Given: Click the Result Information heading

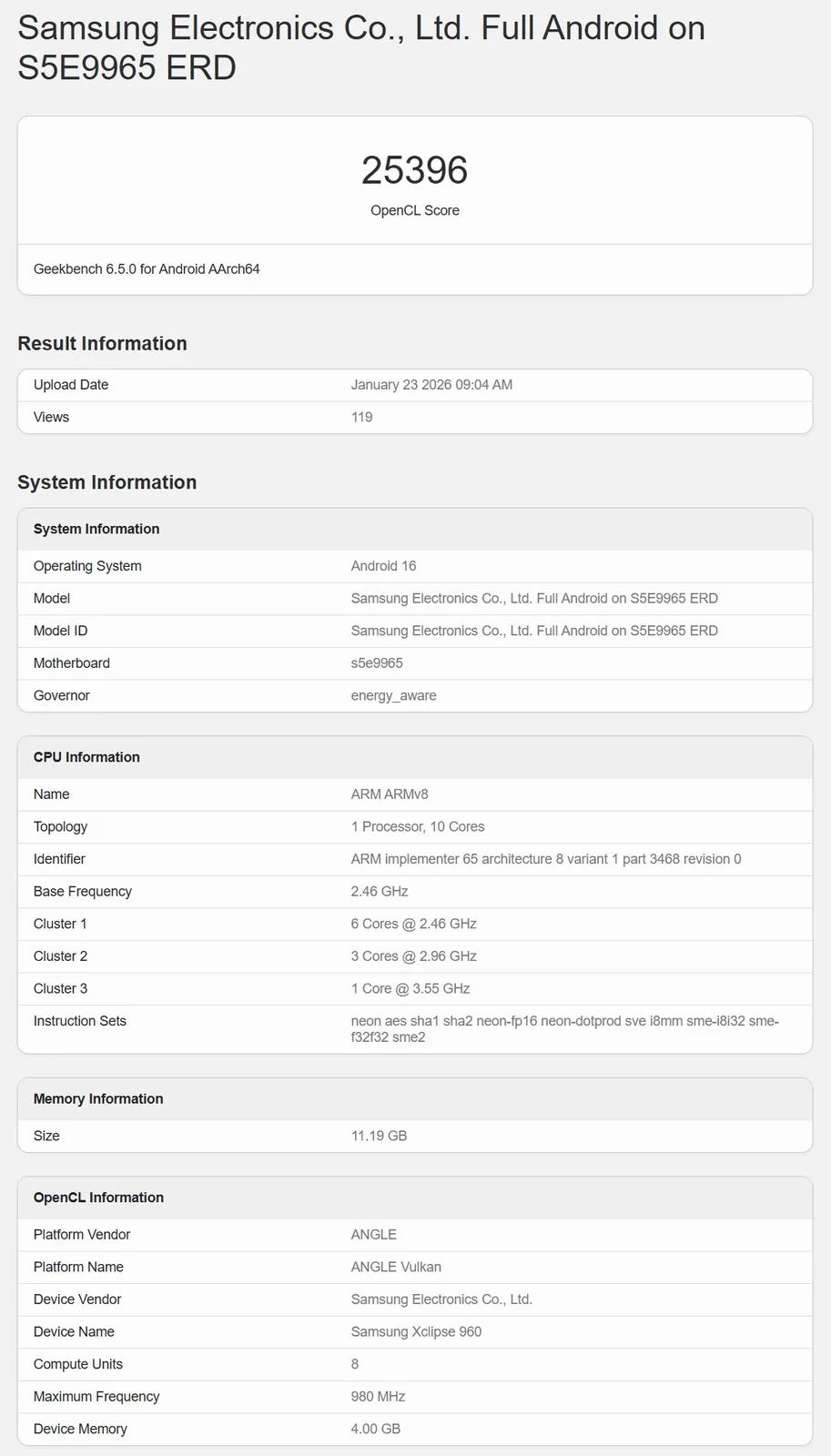Looking at the screenshot, I should click(102, 343).
